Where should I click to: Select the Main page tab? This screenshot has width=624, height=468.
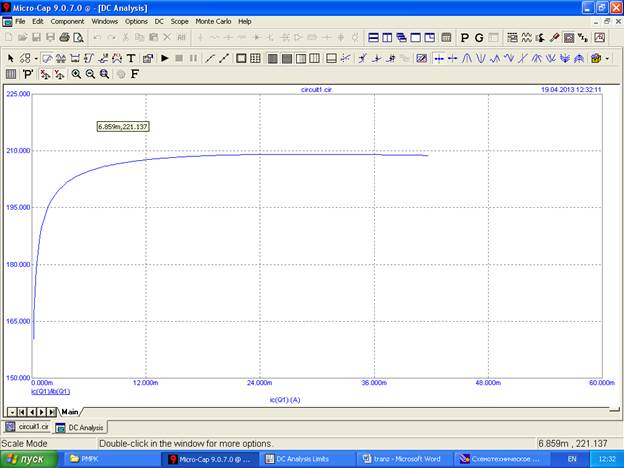(70, 412)
